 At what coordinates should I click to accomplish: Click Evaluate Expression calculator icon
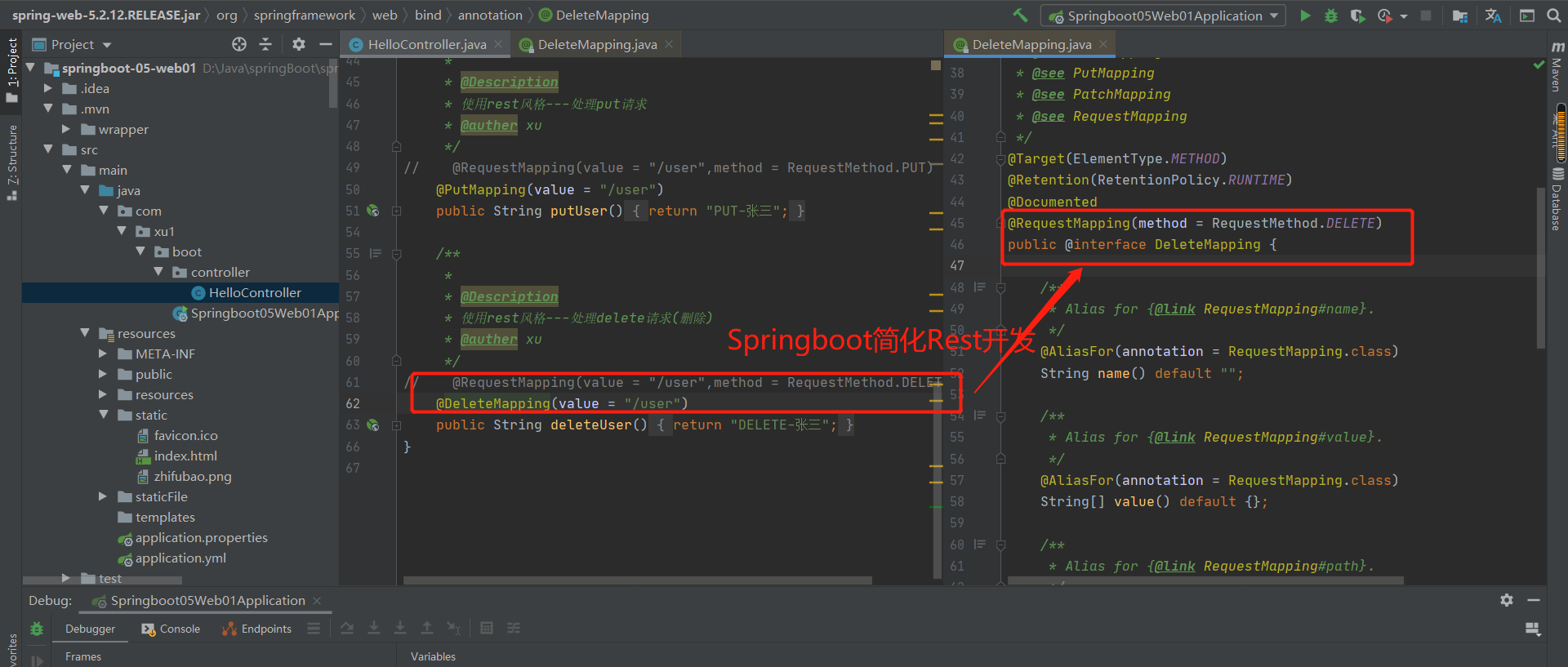[x=487, y=628]
